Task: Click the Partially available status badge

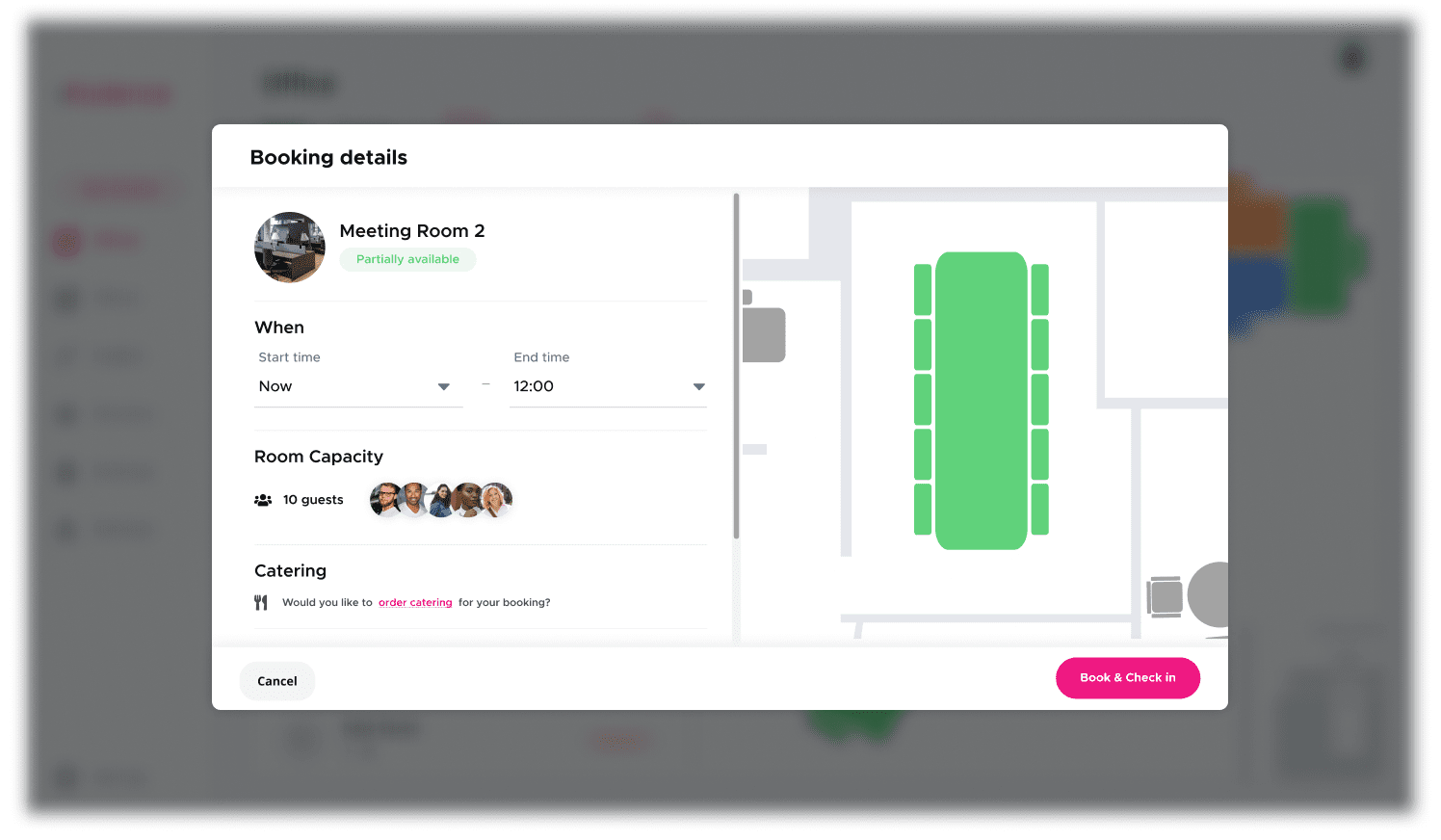Action: coord(407,259)
